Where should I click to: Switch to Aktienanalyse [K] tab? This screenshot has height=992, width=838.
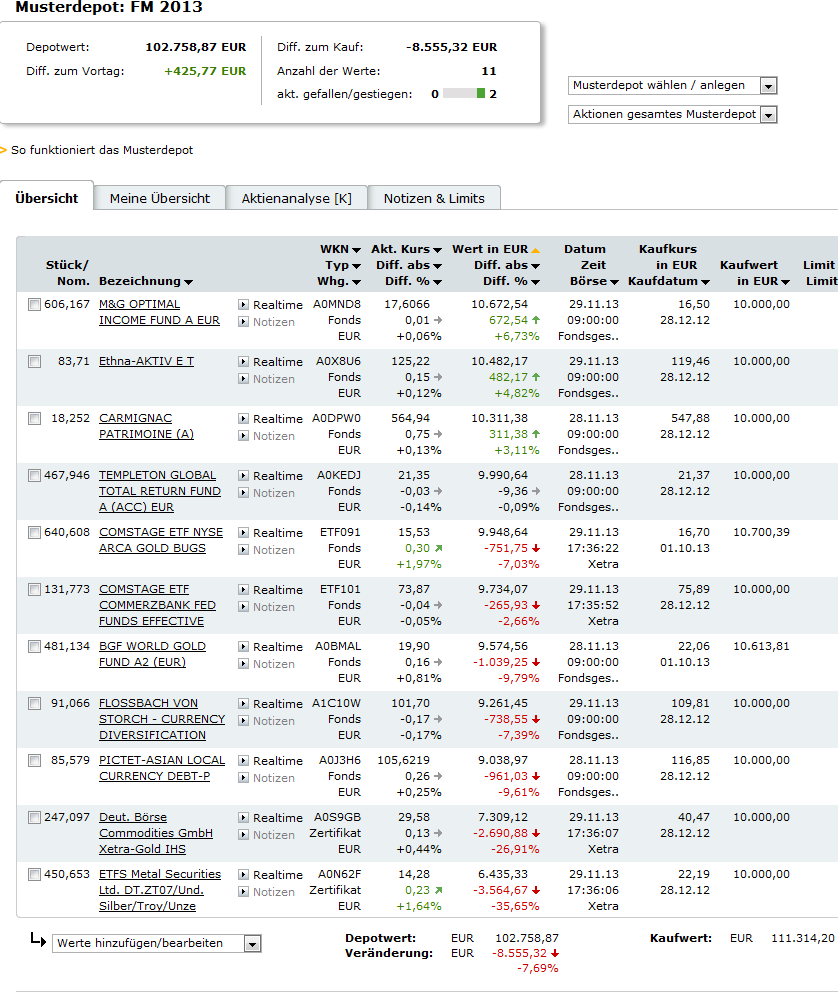pos(297,198)
